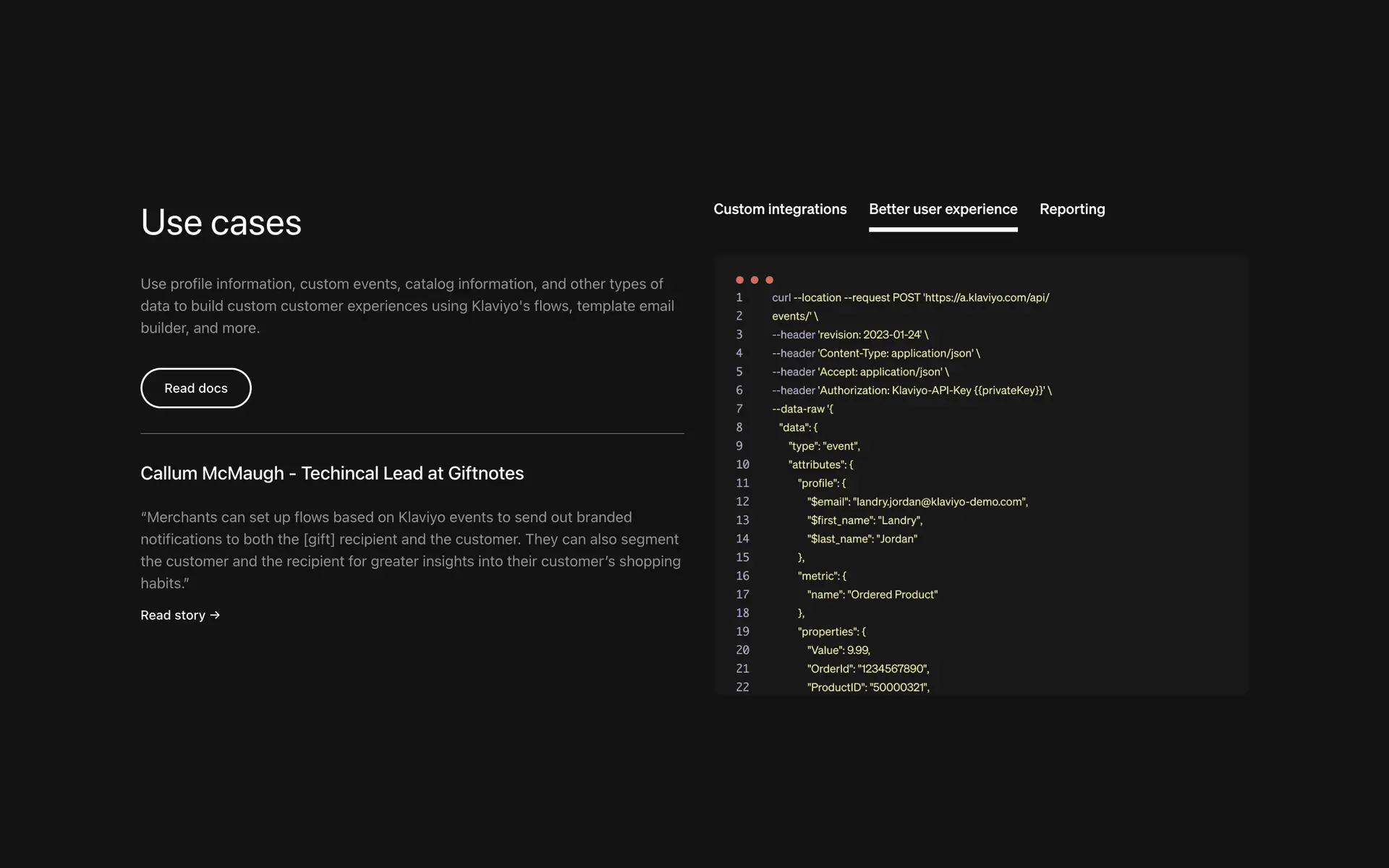The height and width of the screenshot is (868, 1389).
Task: Click line number 22 in code gutter
Action: (x=742, y=687)
